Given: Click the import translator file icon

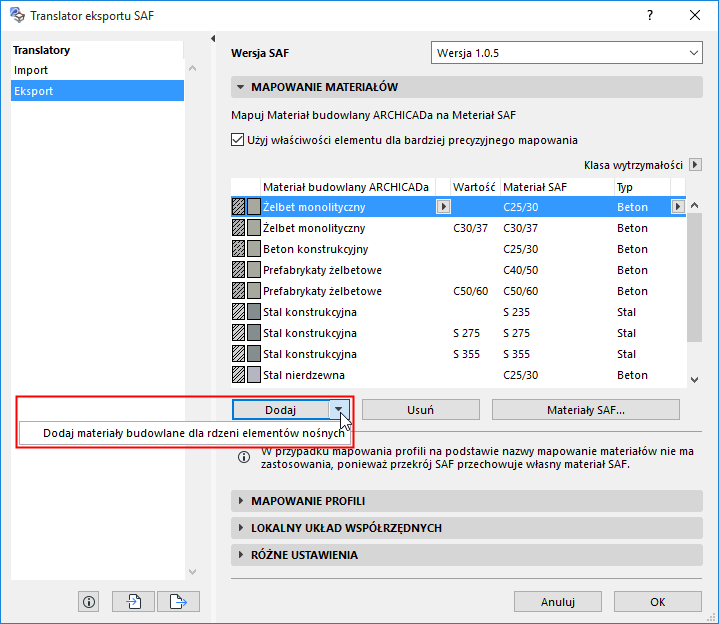Looking at the screenshot, I should point(133,602).
